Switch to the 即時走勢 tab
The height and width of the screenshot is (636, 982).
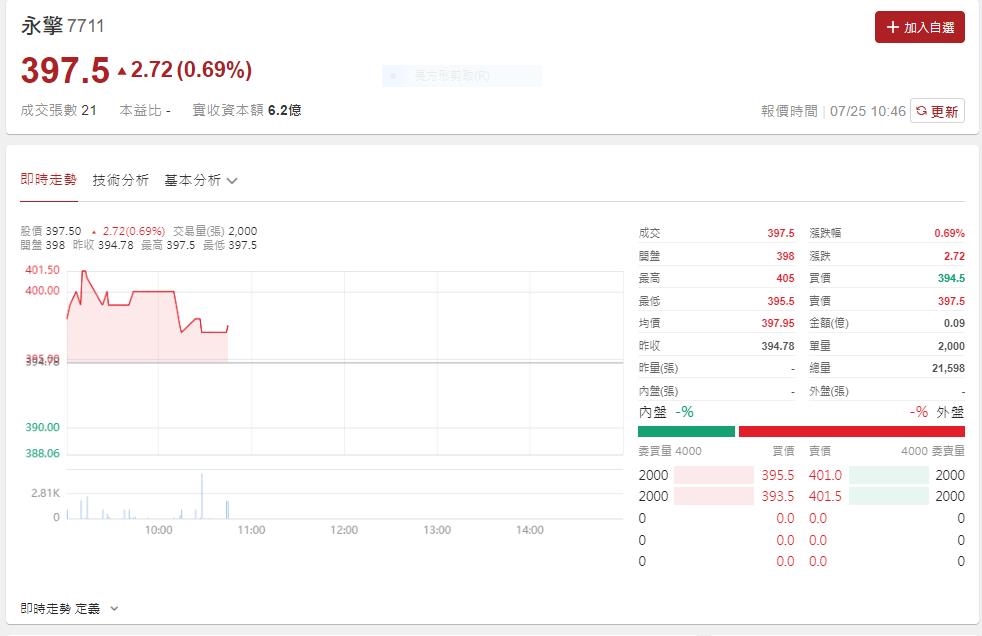point(48,180)
